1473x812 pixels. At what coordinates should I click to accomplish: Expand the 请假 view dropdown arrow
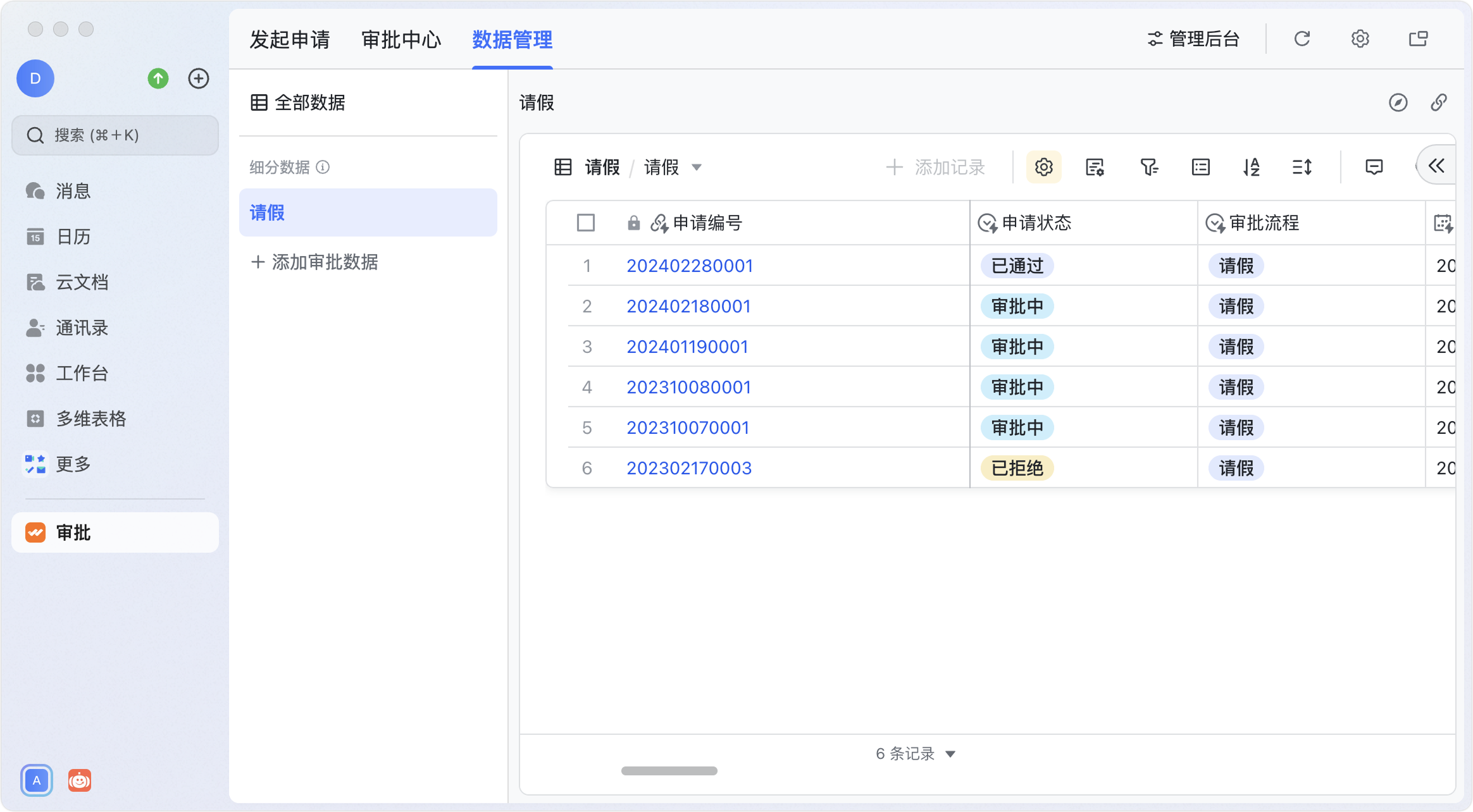coord(697,168)
